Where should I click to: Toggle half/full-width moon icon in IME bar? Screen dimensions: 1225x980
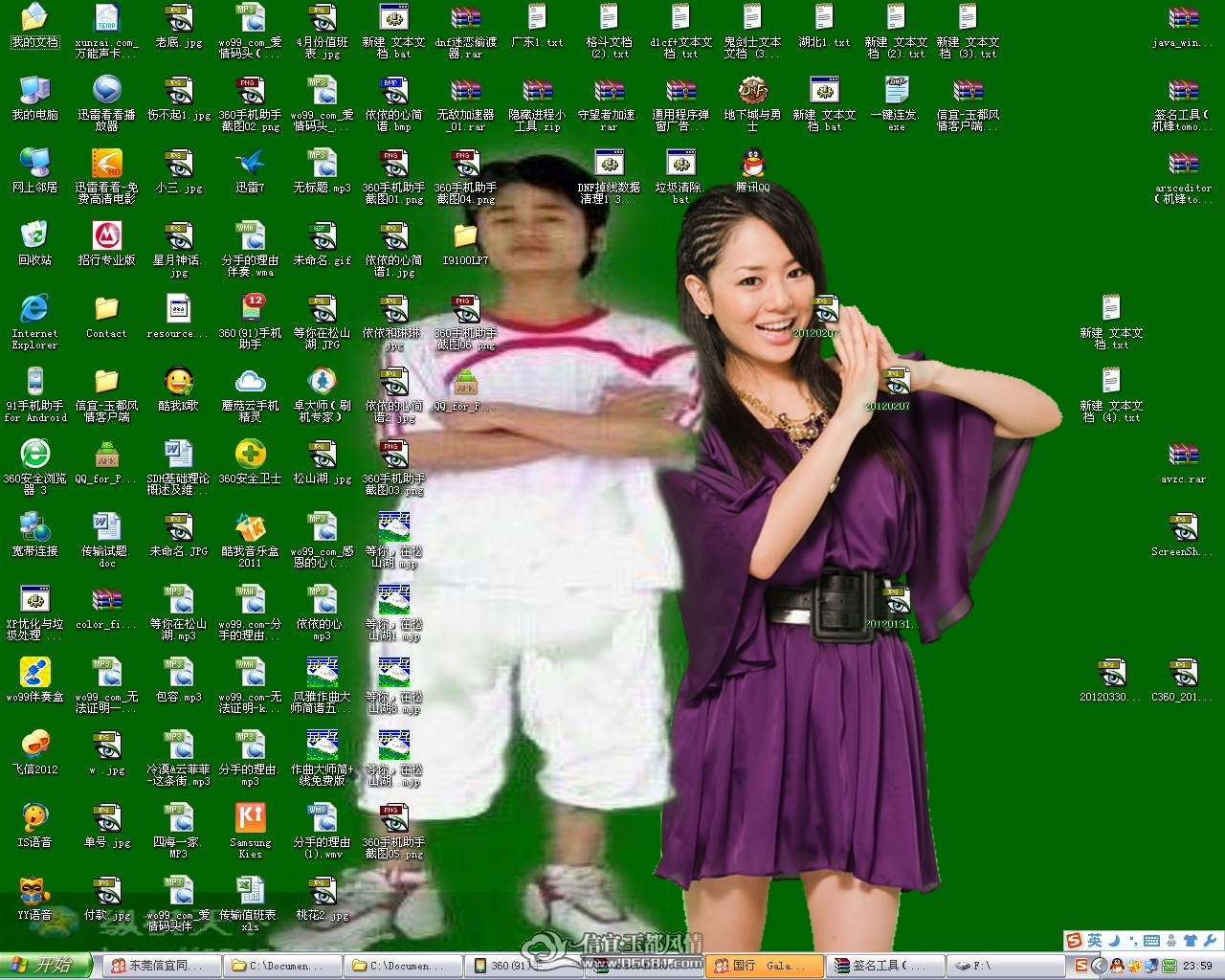point(1114,941)
